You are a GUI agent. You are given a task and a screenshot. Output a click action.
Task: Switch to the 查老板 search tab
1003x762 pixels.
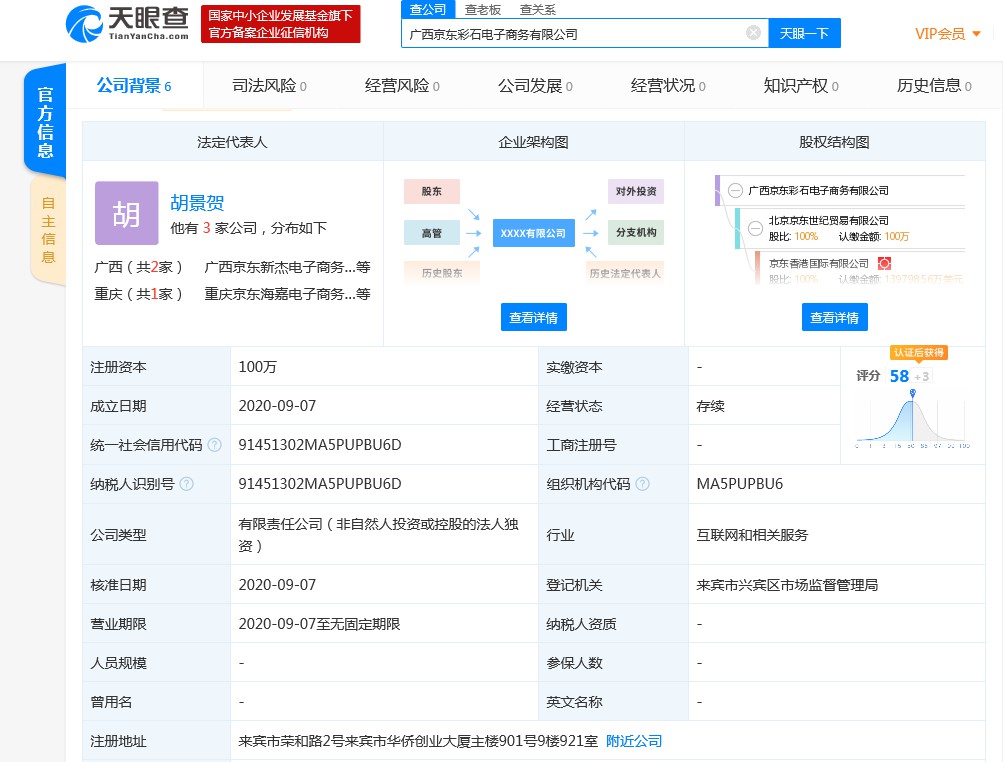pos(482,10)
